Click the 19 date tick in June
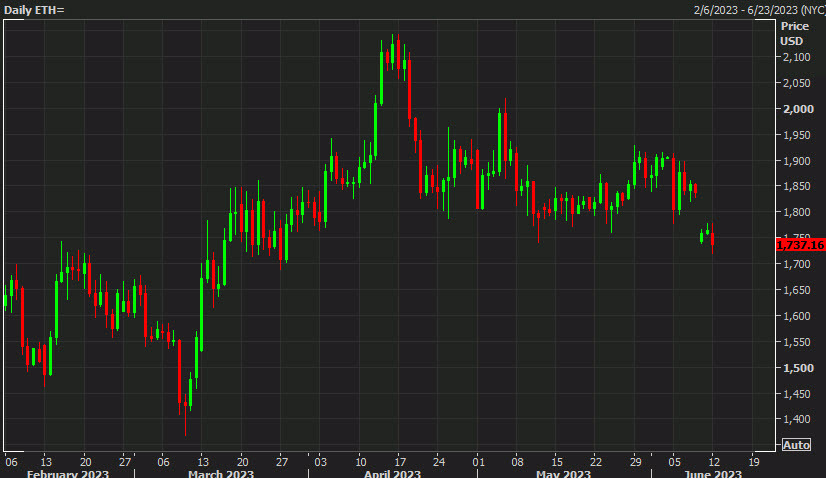 pyautogui.click(x=752, y=462)
